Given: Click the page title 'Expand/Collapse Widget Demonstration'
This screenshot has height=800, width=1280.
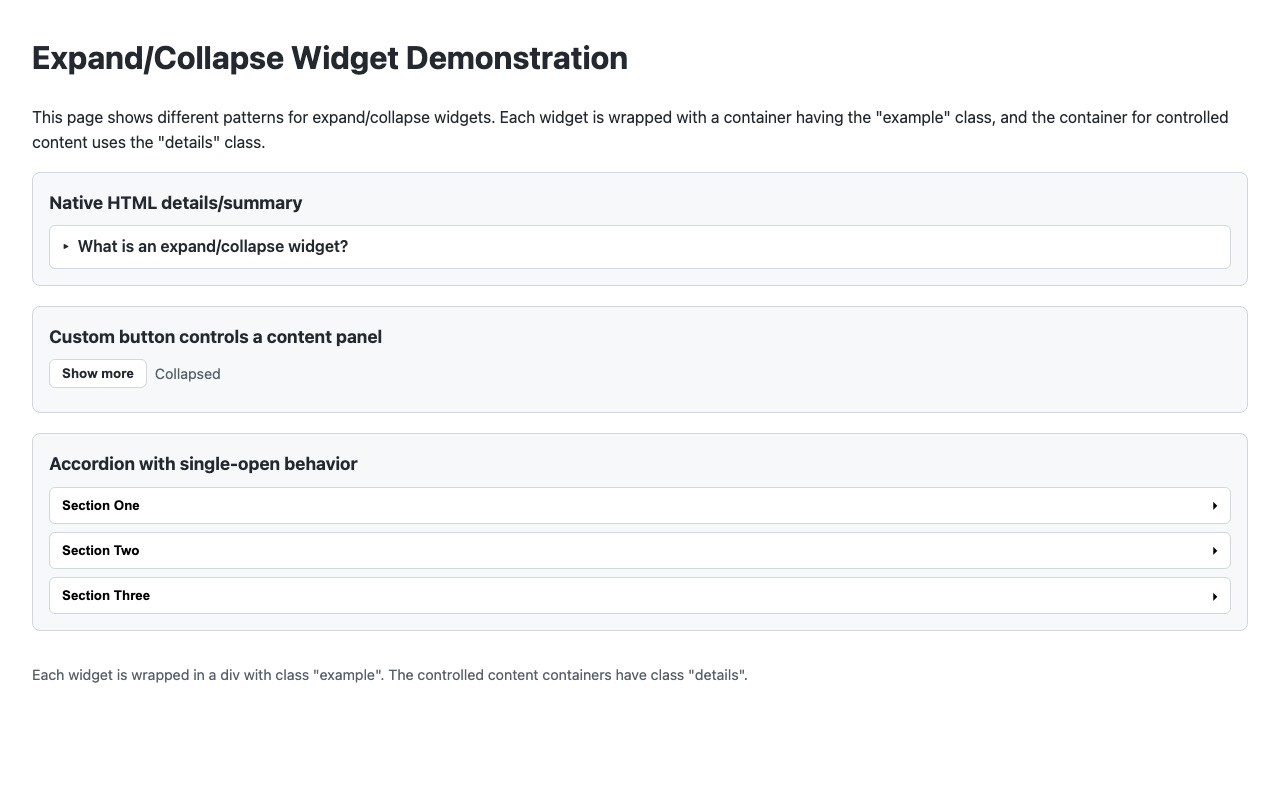Looking at the screenshot, I should point(330,58).
